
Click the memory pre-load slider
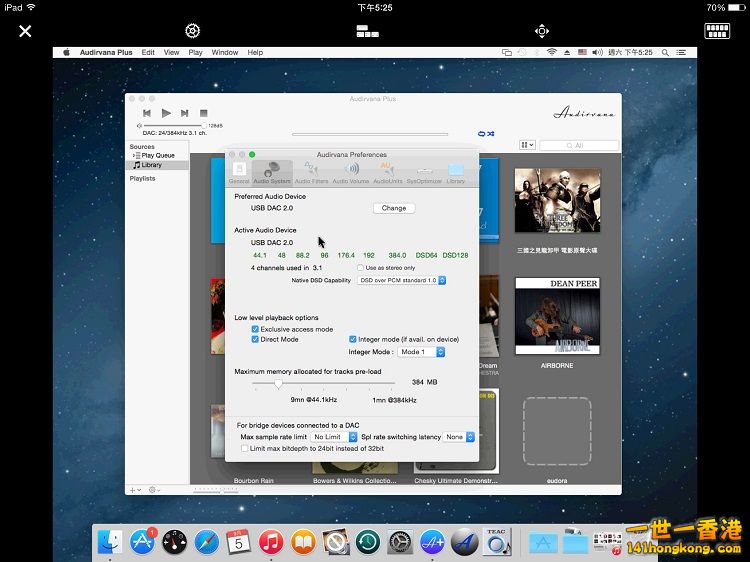pos(278,382)
